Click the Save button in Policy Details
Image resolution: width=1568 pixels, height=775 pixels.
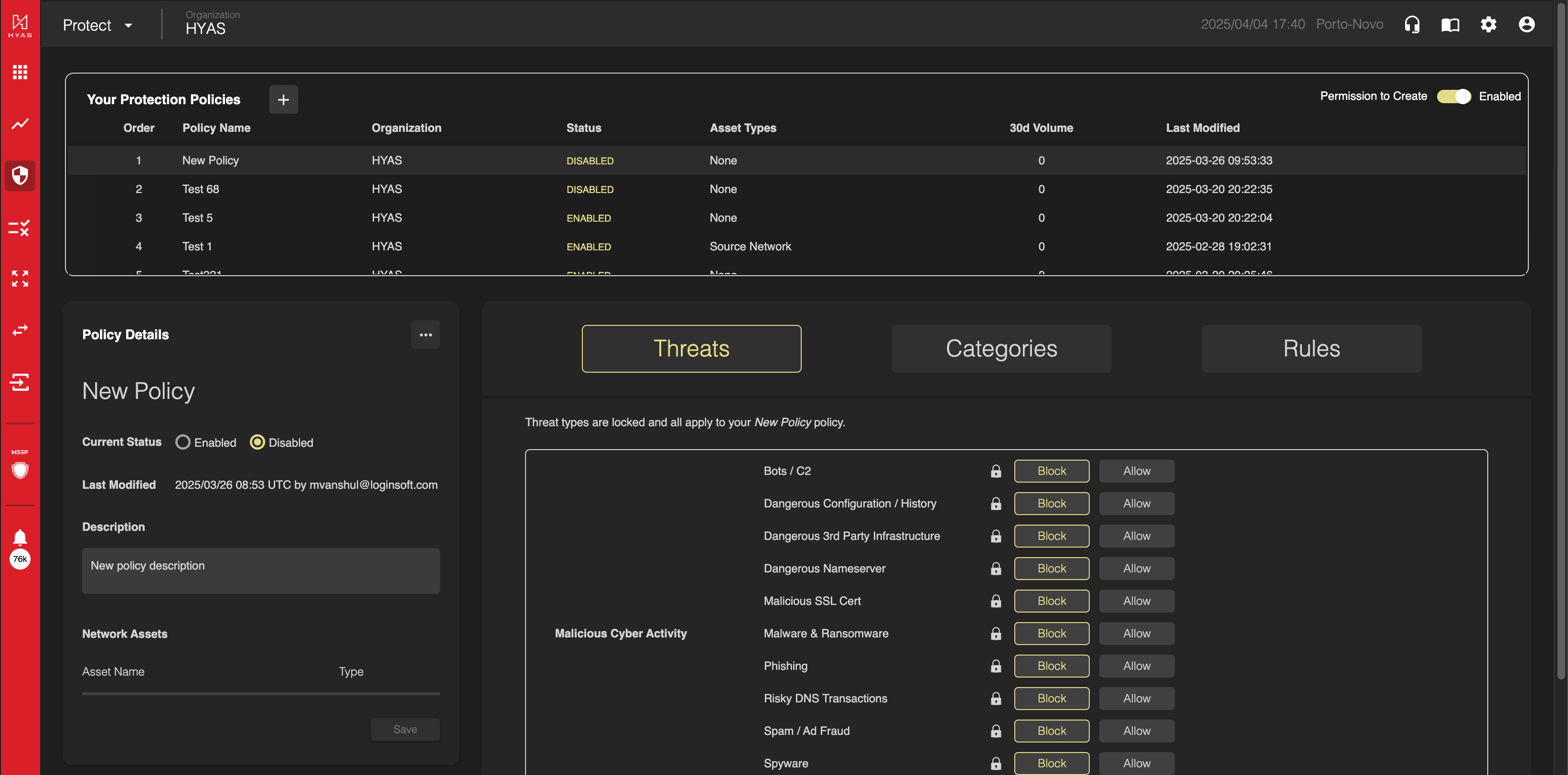pos(406,729)
